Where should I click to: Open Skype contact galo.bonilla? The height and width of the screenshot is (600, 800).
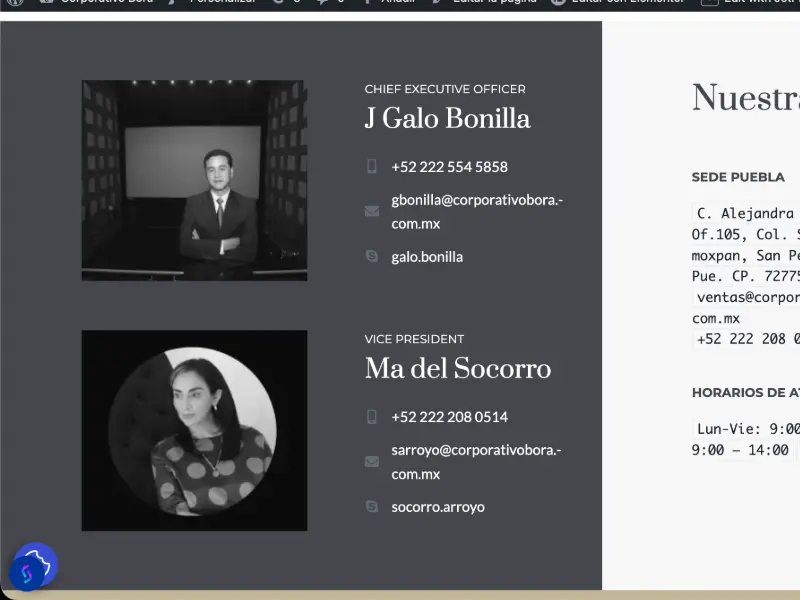[x=427, y=257]
